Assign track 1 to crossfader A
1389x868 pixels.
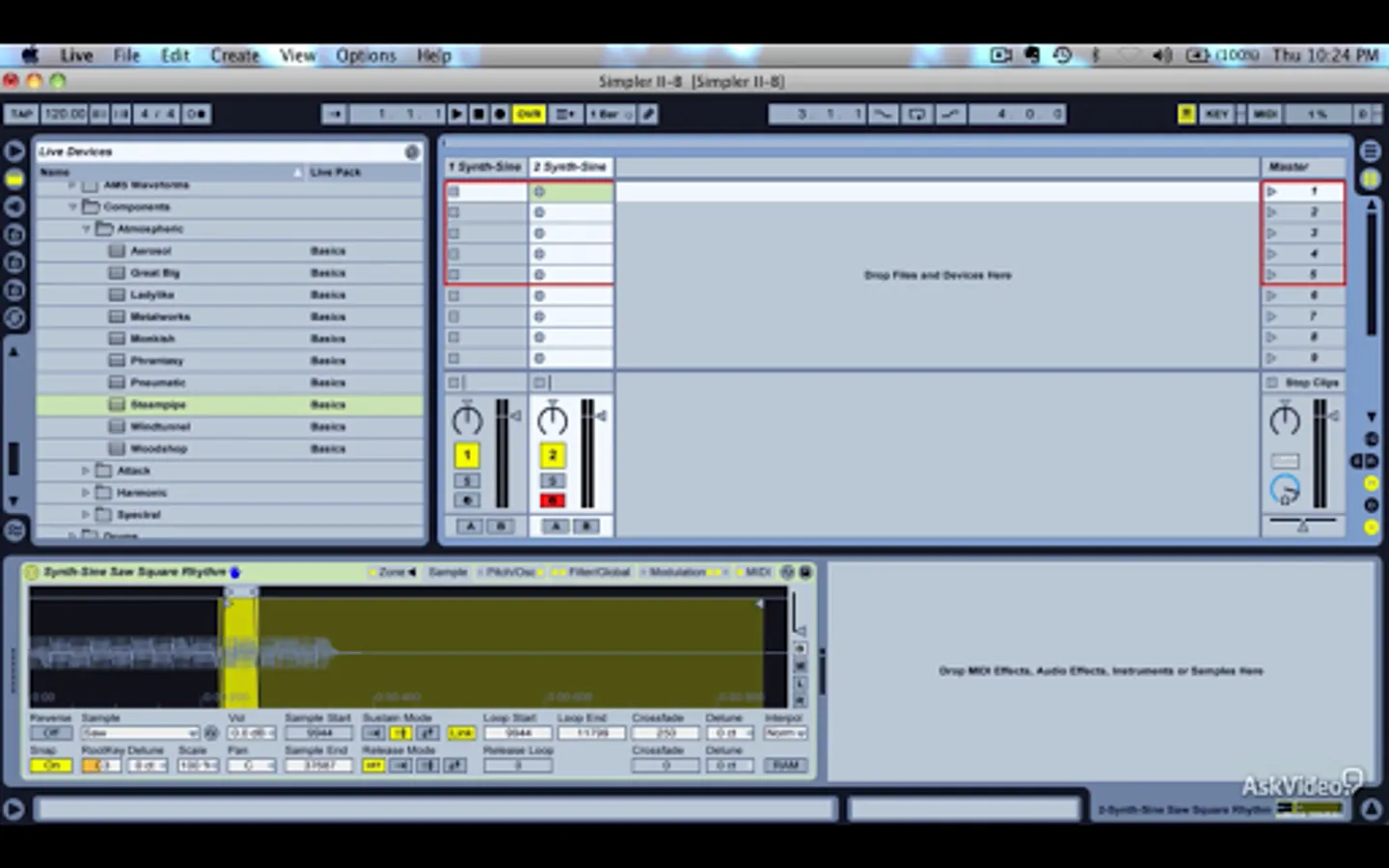coord(470,527)
